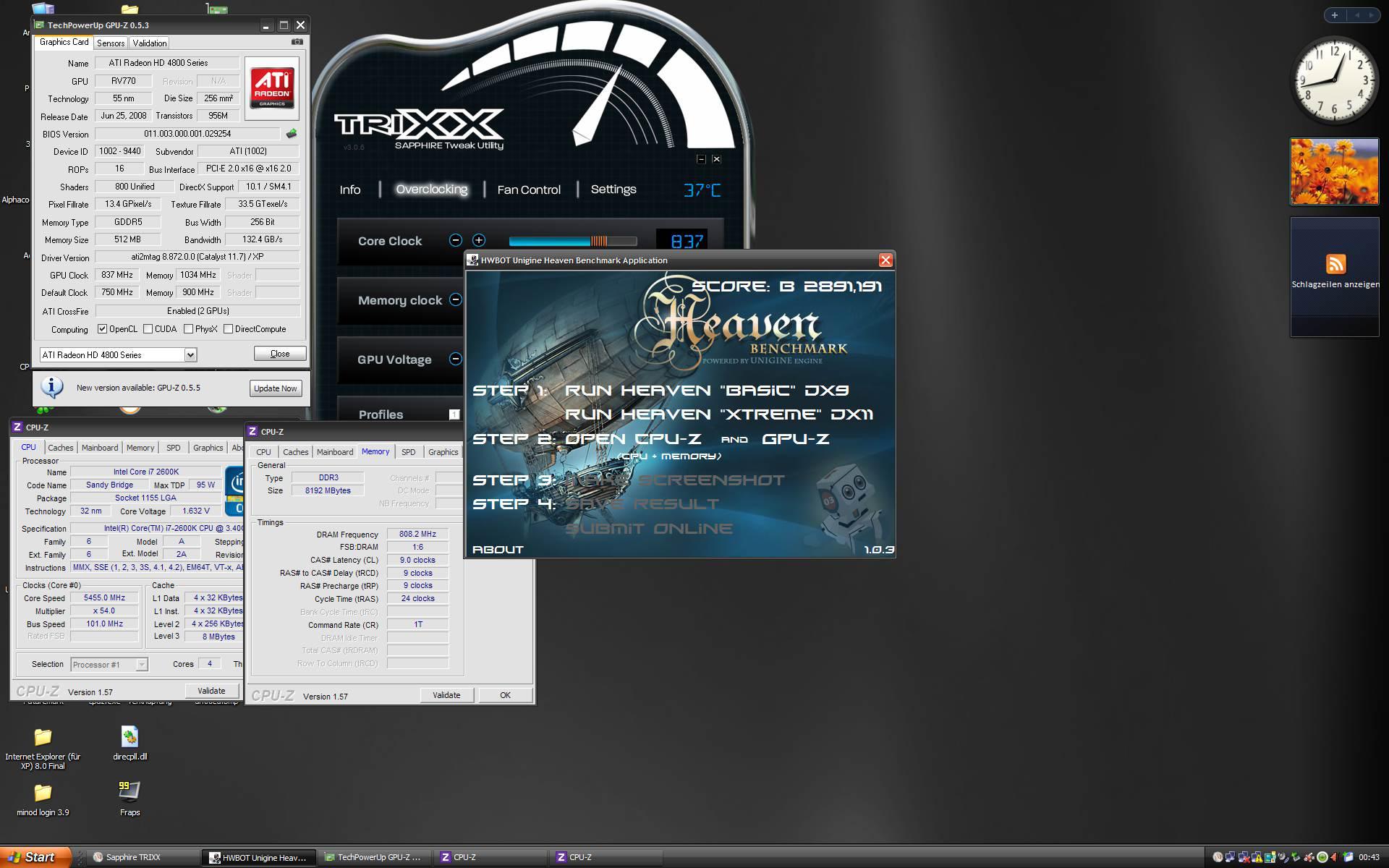Click the blue info icon beside update notice

tap(52, 388)
